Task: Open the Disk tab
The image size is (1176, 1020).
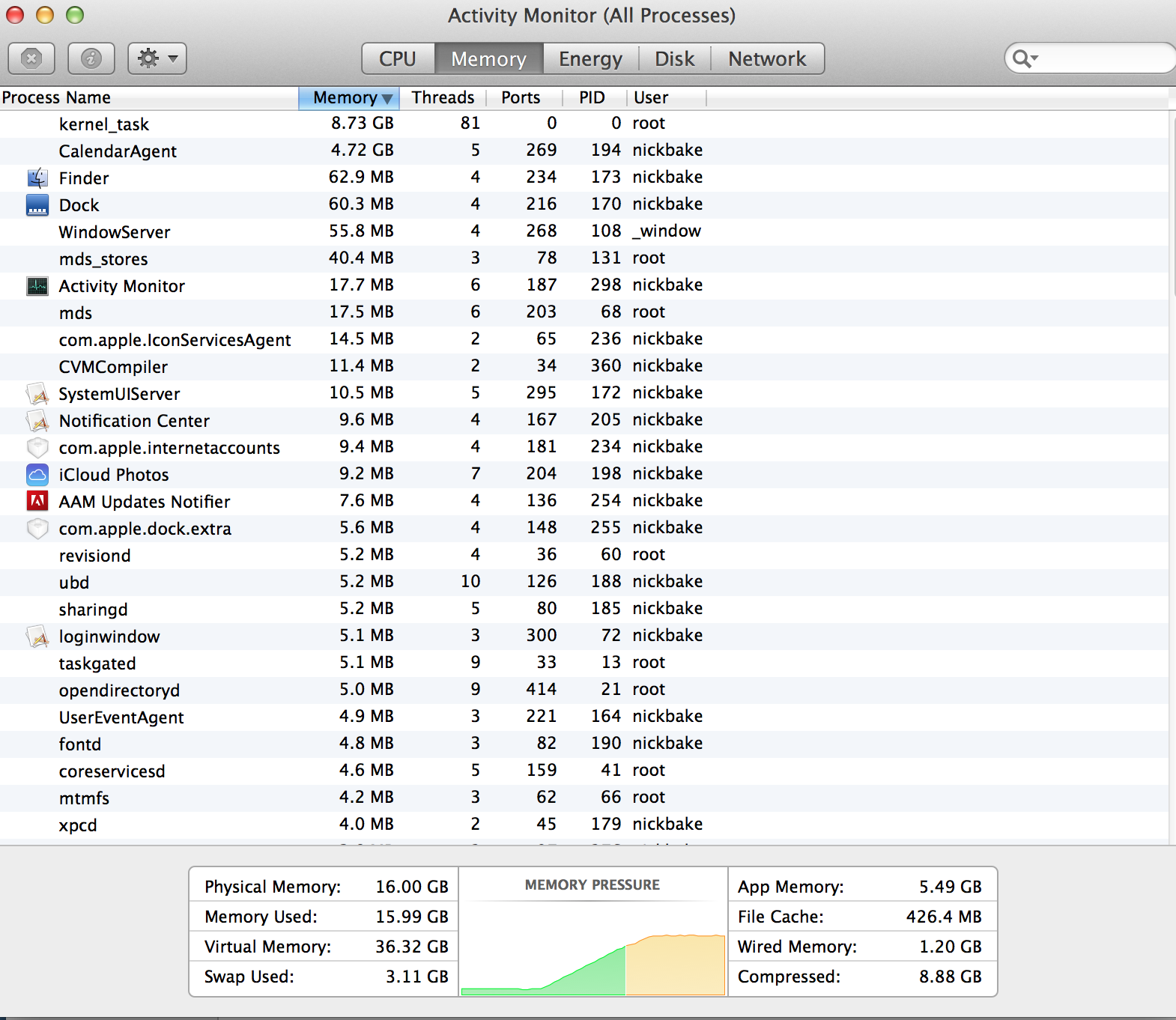Action: tap(674, 58)
